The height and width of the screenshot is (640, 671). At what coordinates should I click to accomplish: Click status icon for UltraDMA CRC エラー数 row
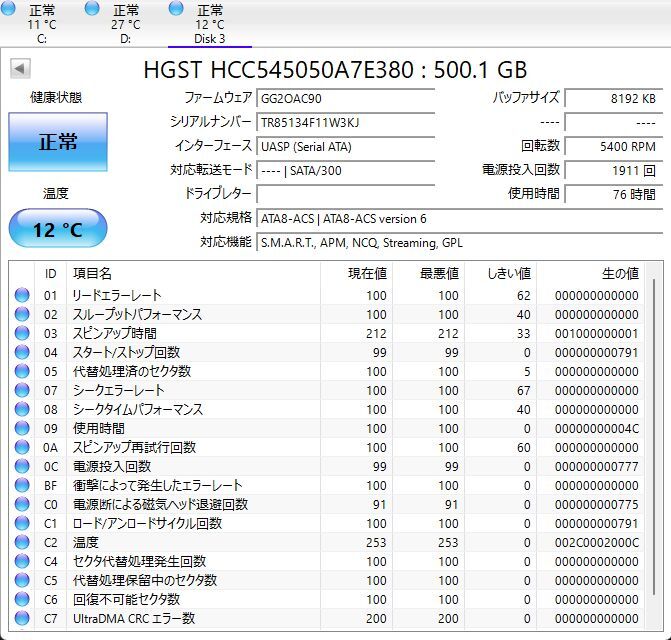[22, 618]
